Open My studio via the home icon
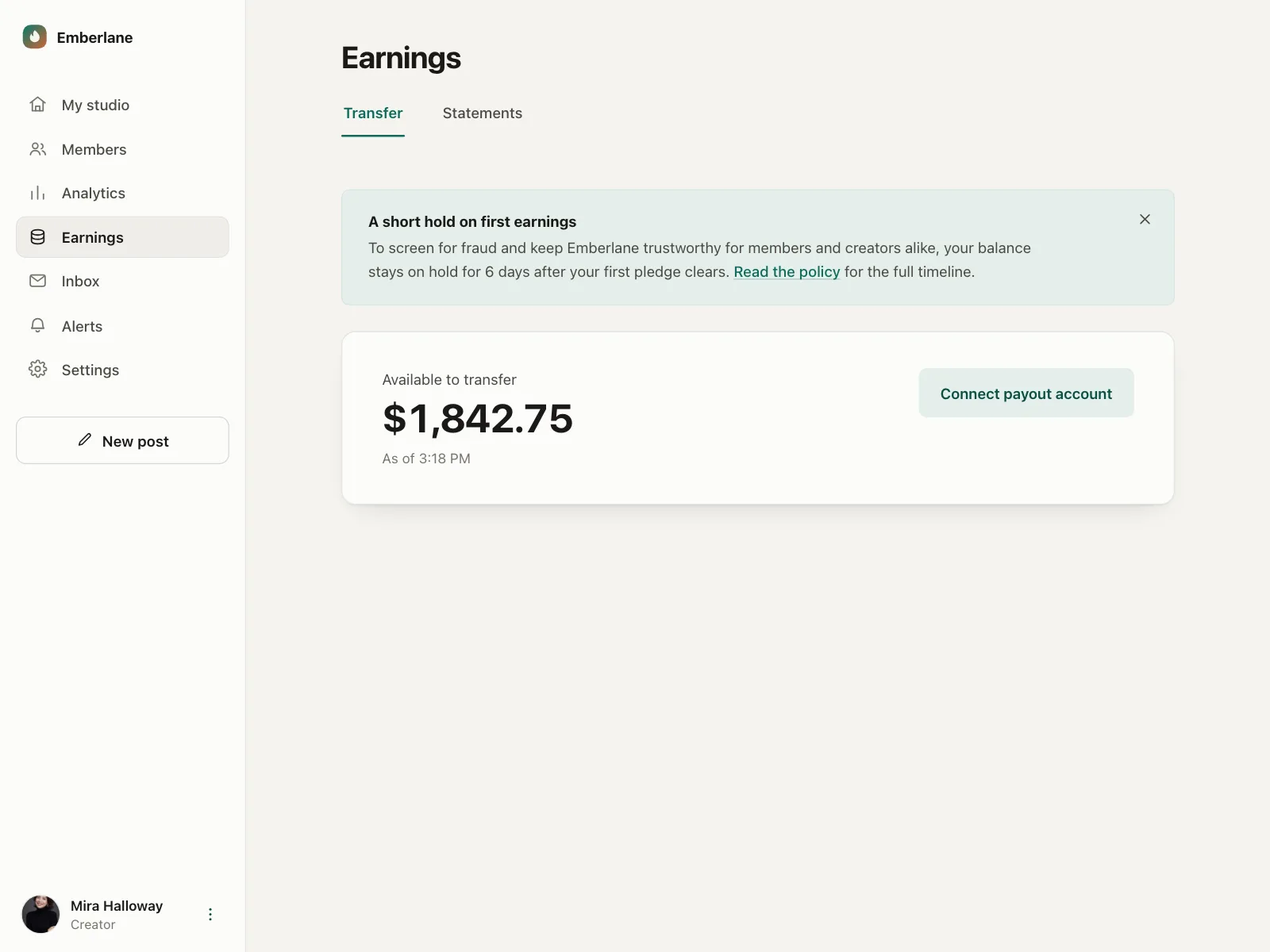 point(37,105)
